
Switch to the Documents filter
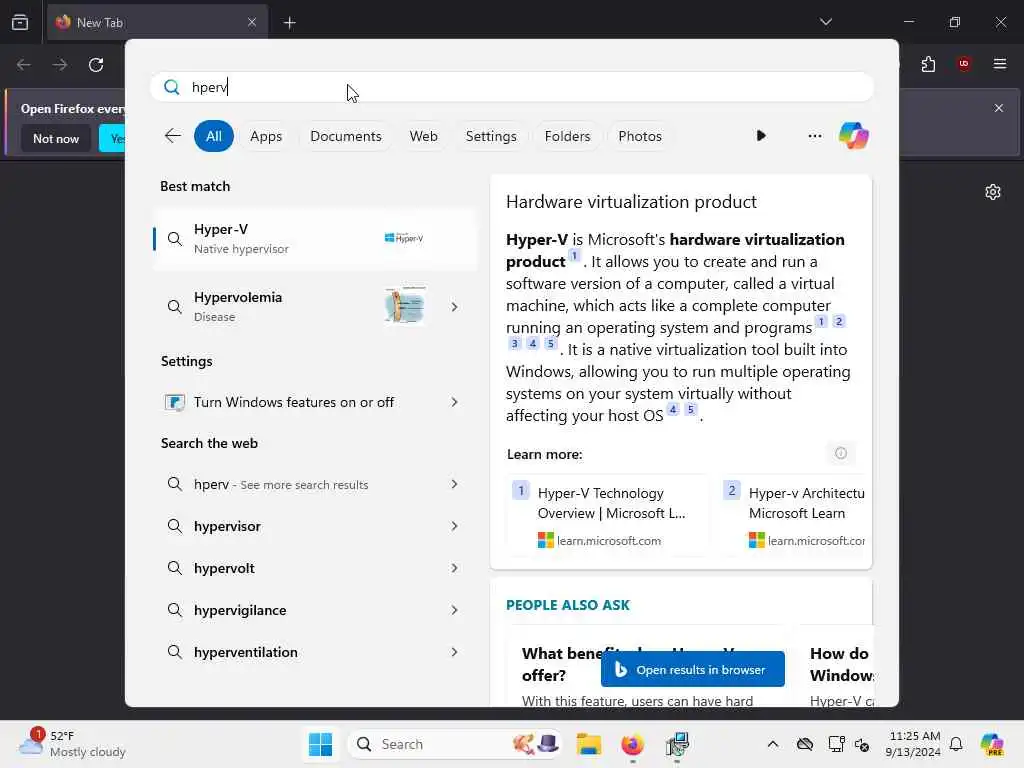(x=345, y=136)
